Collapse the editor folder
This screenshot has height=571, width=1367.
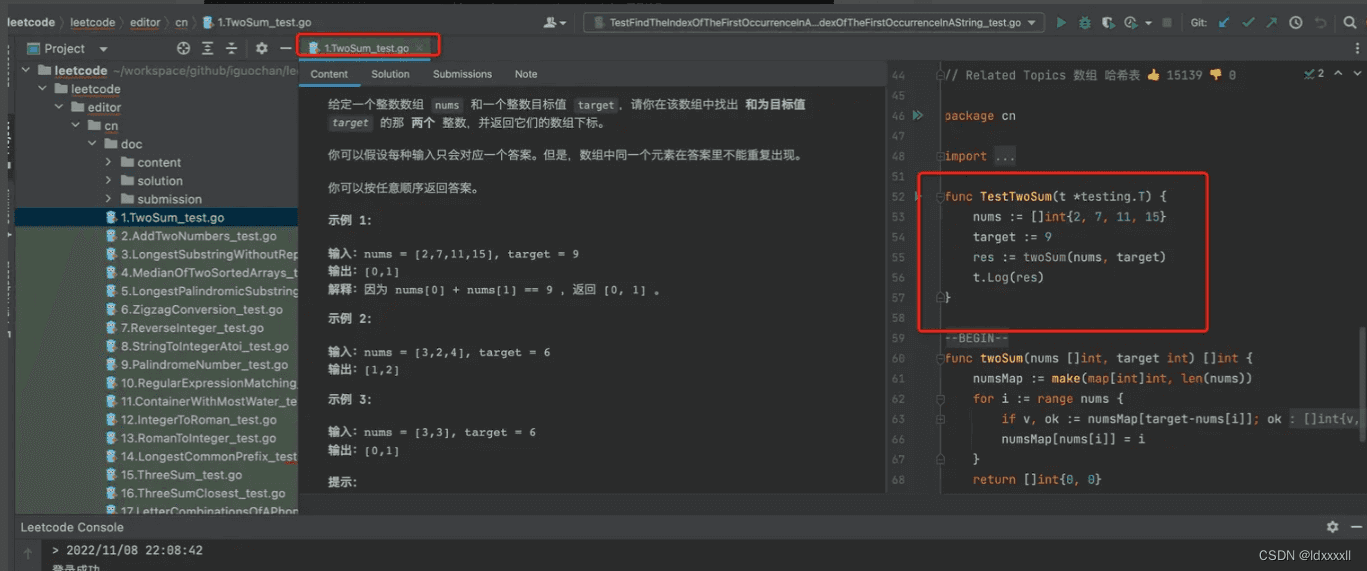(x=59, y=107)
